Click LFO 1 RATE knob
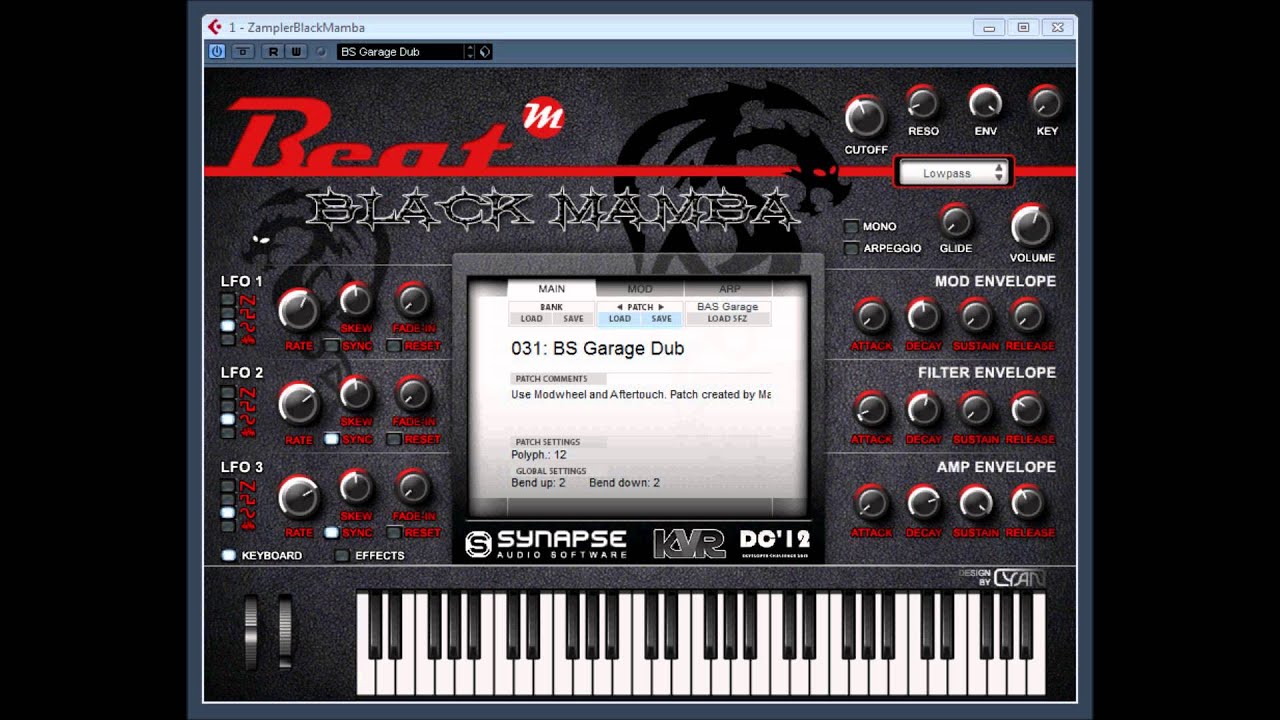 [299, 309]
